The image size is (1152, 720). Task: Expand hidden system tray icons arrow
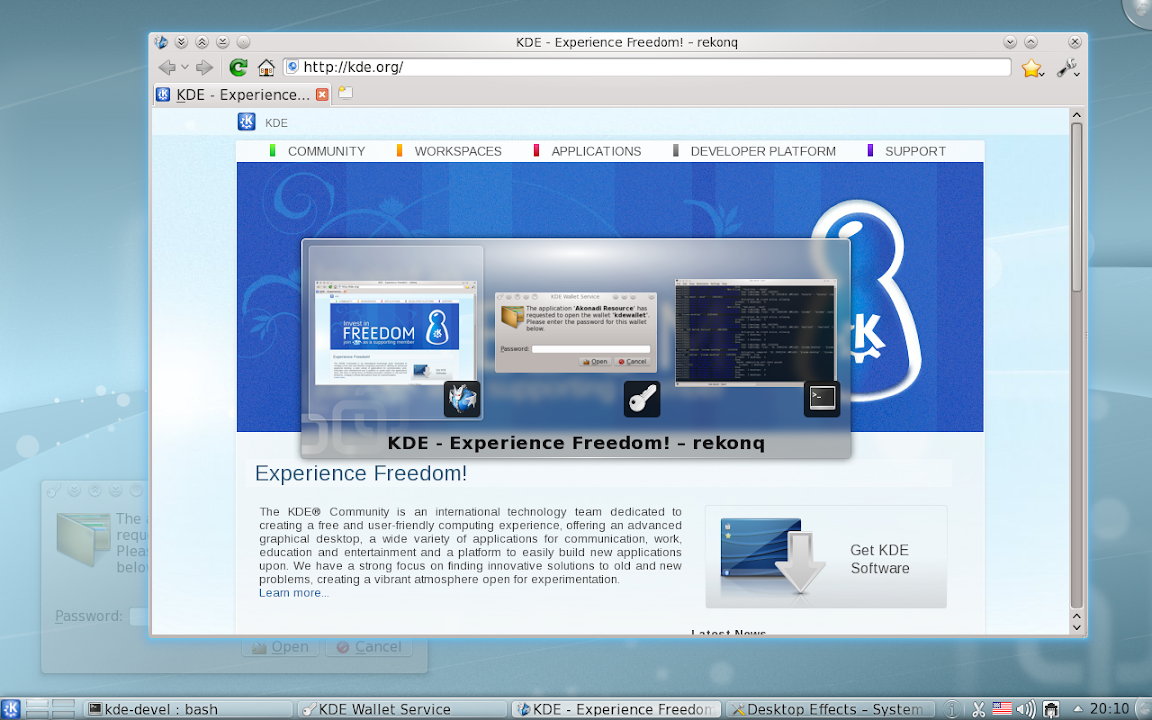point(1078,709)
